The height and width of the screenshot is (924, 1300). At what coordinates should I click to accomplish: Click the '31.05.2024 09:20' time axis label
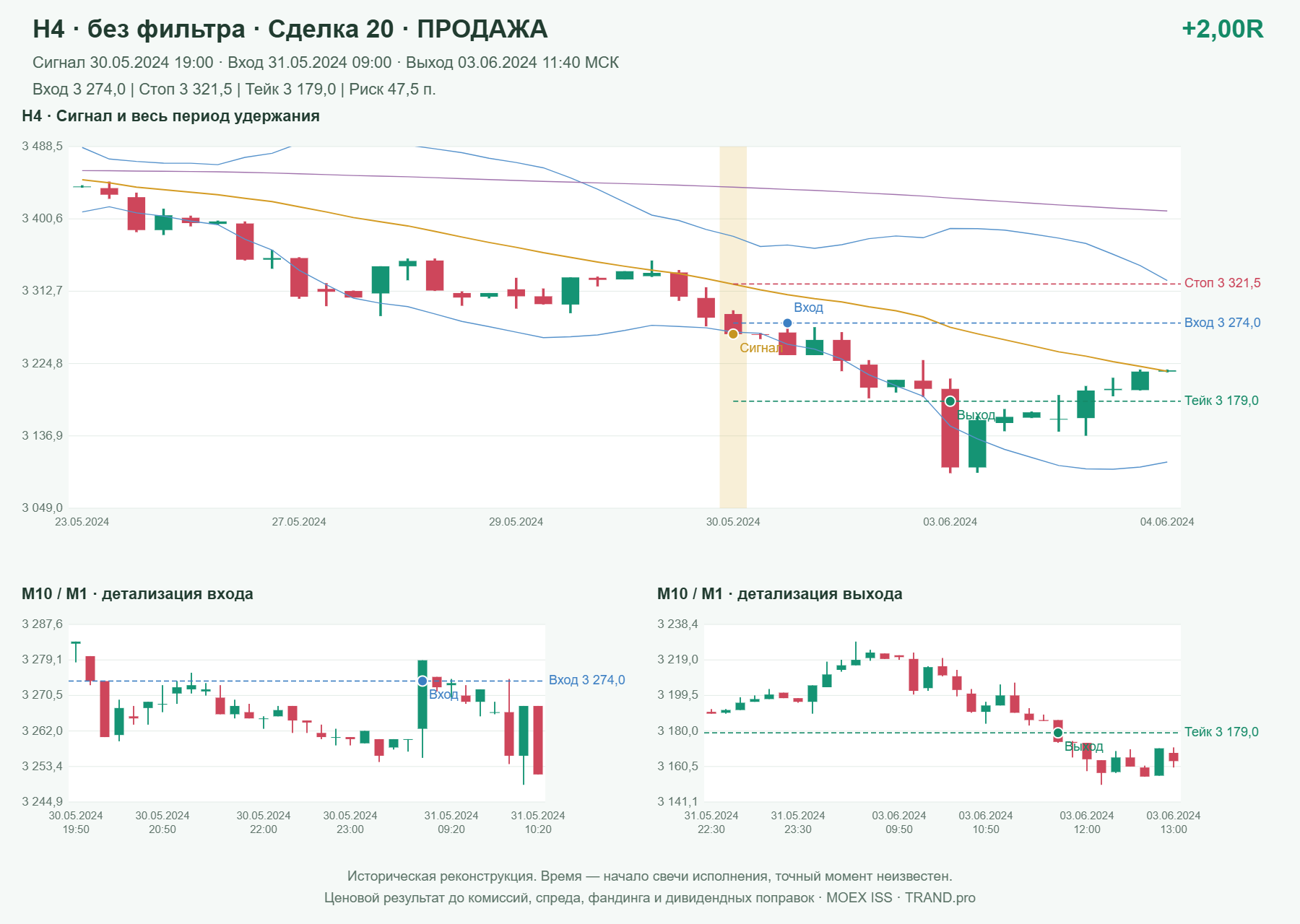[x=451, y=822]
